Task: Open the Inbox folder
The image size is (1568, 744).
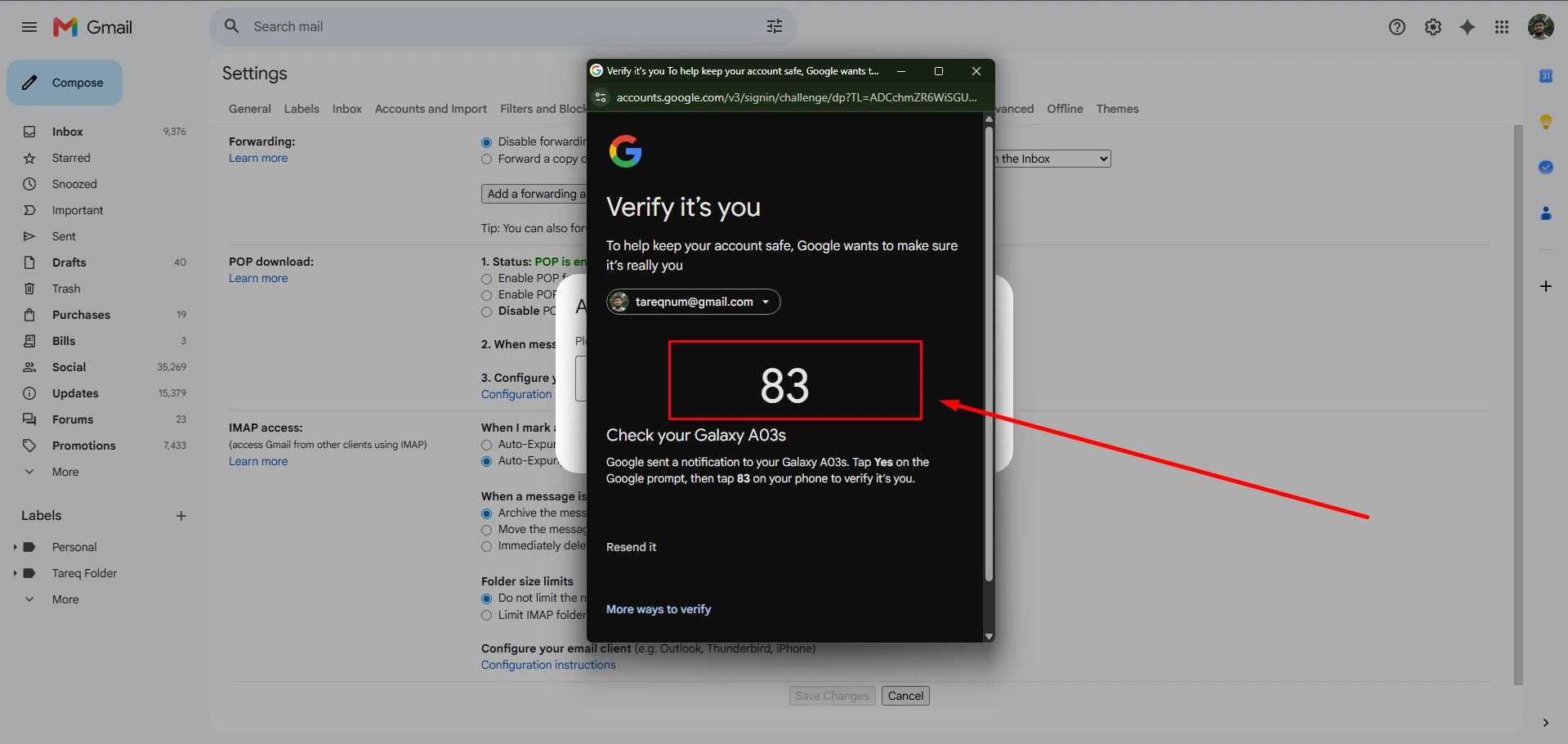Action: [105, 132]
